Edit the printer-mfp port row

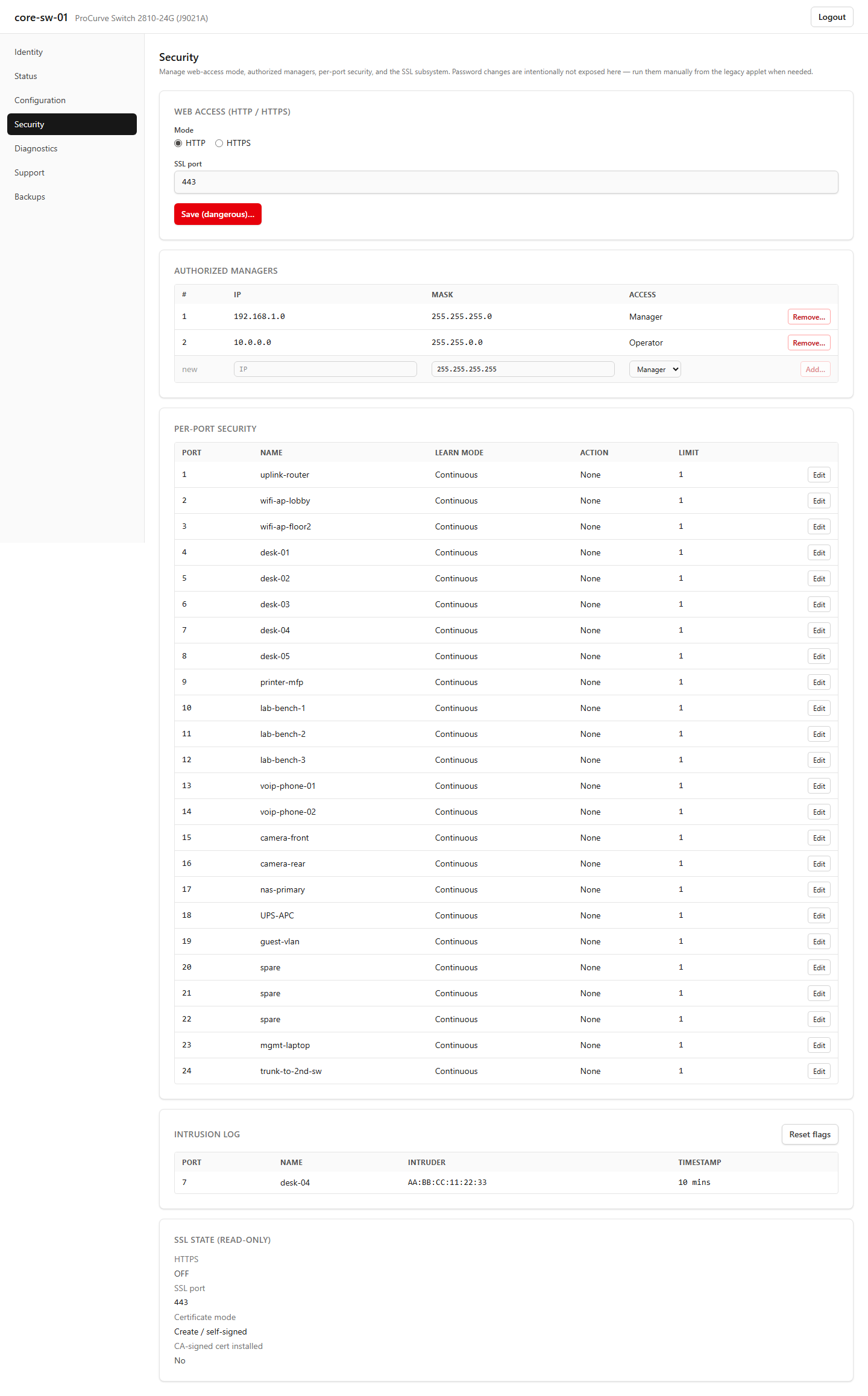tap(819, 682)
